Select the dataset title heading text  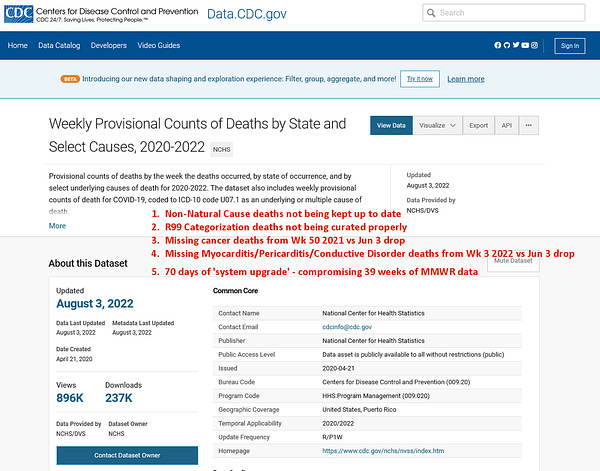197,135
